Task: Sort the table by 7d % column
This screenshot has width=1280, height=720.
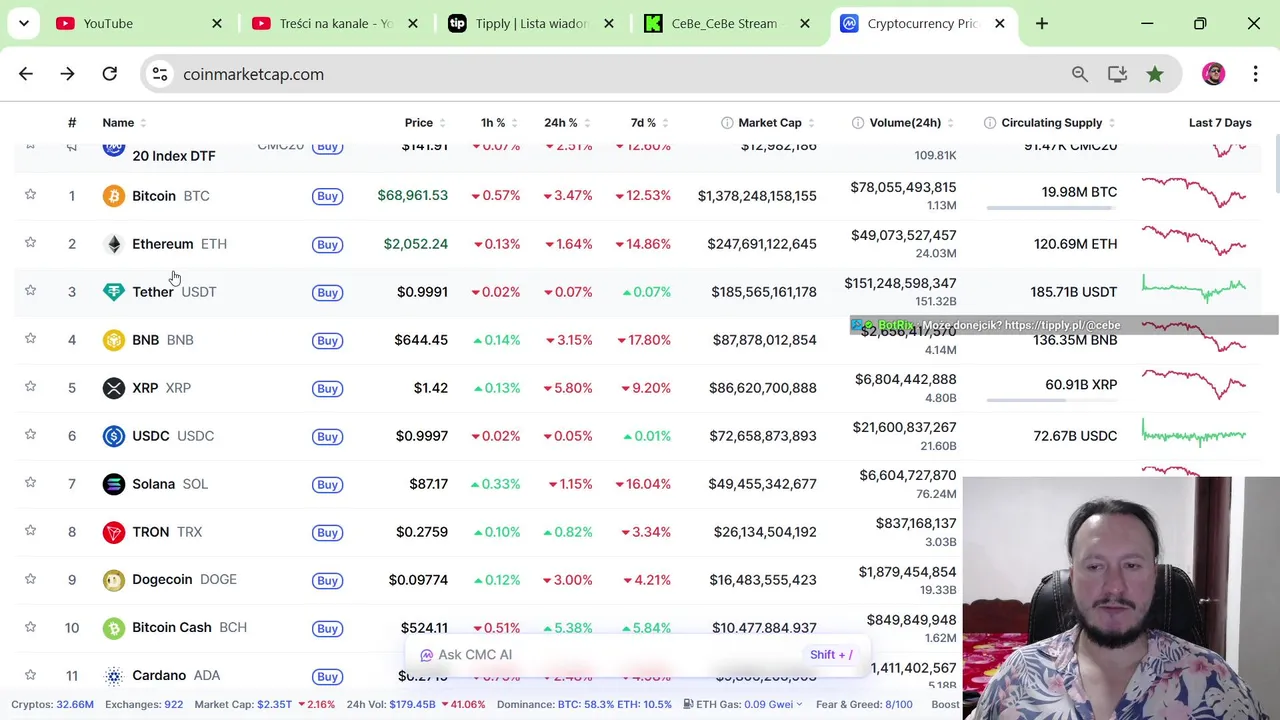Action: tap(650, 123)
